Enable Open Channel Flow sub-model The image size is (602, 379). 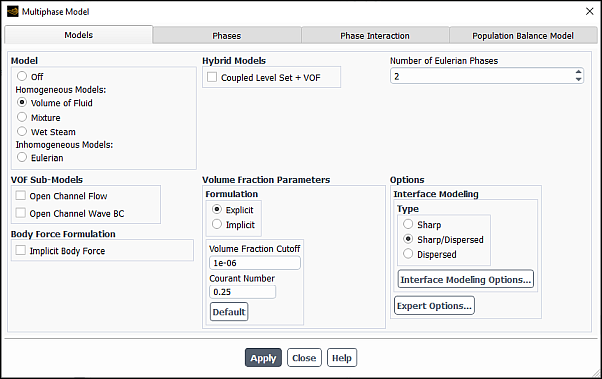pos(21,195)
